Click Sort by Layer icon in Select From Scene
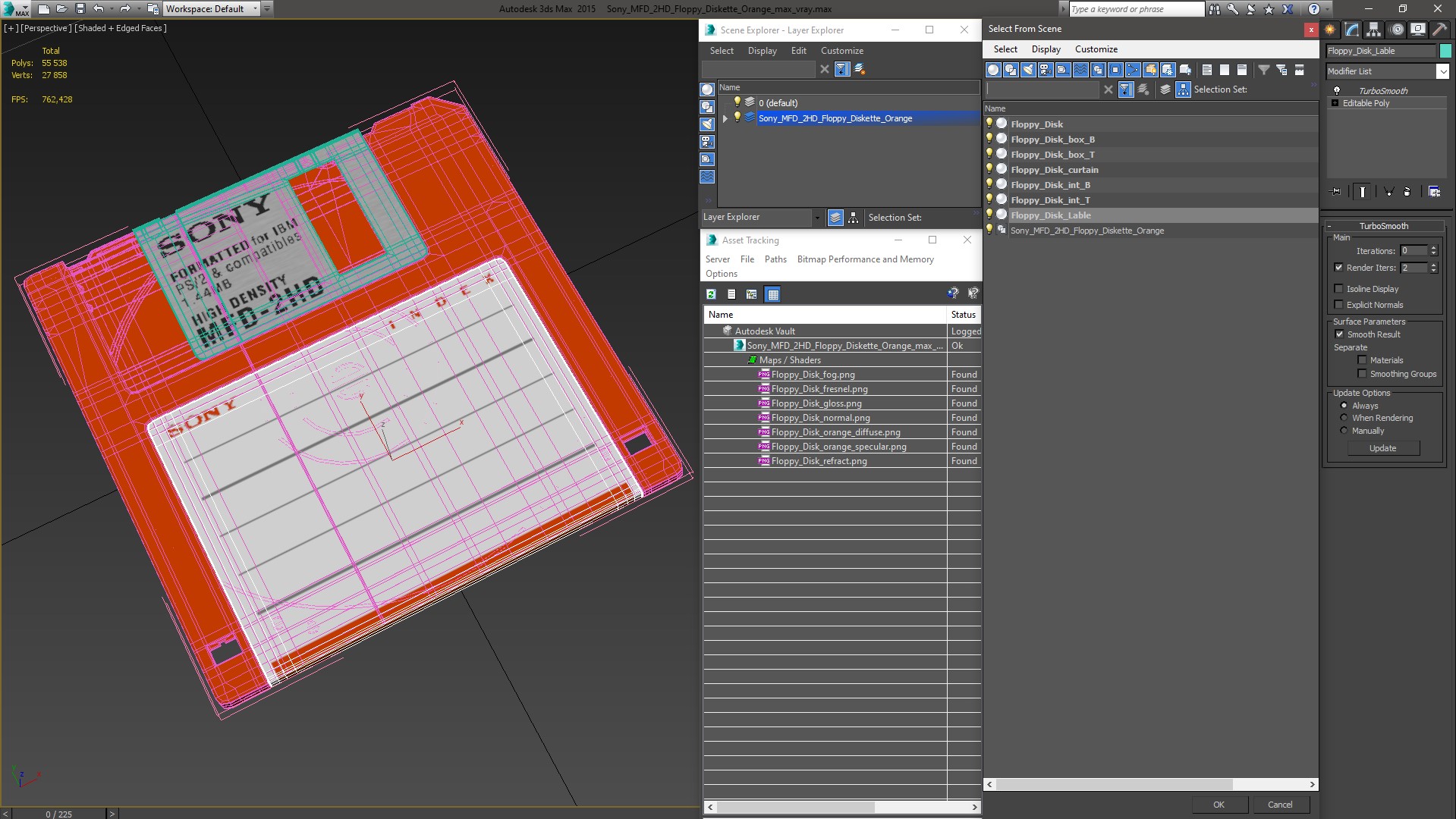Screen dimensions: 1456x819 tap(1165, 89)
